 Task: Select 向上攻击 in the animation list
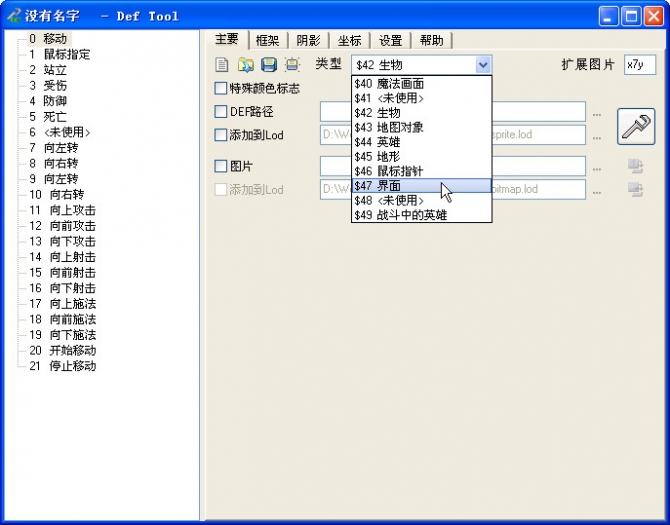click(x=70, y=210)
